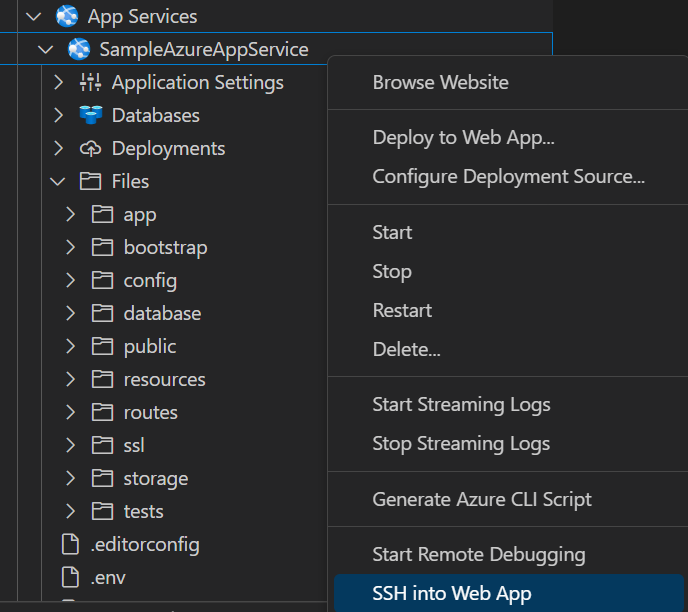Expand the Application Settings node
Image resolution: width=688 pixels, height=612 pixels.
pyautogui.click(x=58, y=82)
